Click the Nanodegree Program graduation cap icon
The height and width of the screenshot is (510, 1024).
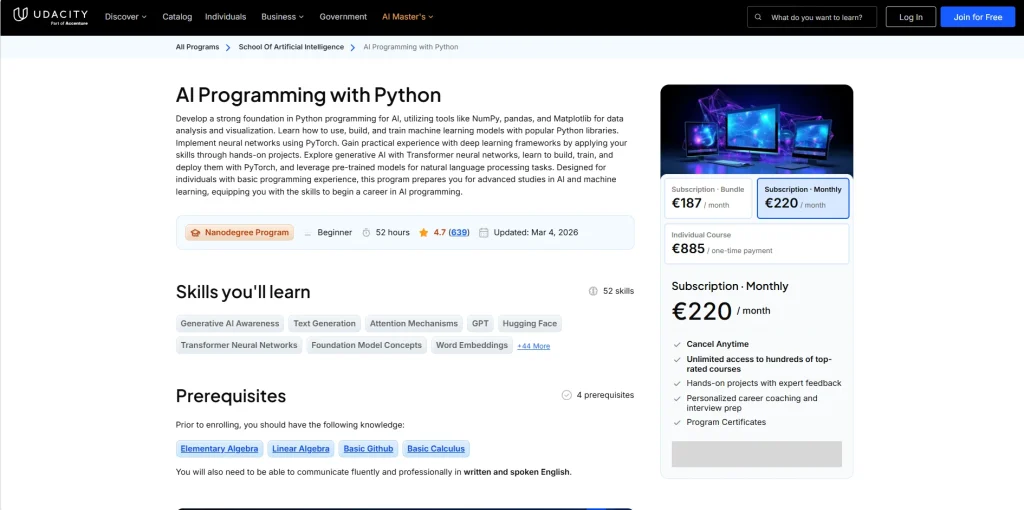[x=195, y=232]
